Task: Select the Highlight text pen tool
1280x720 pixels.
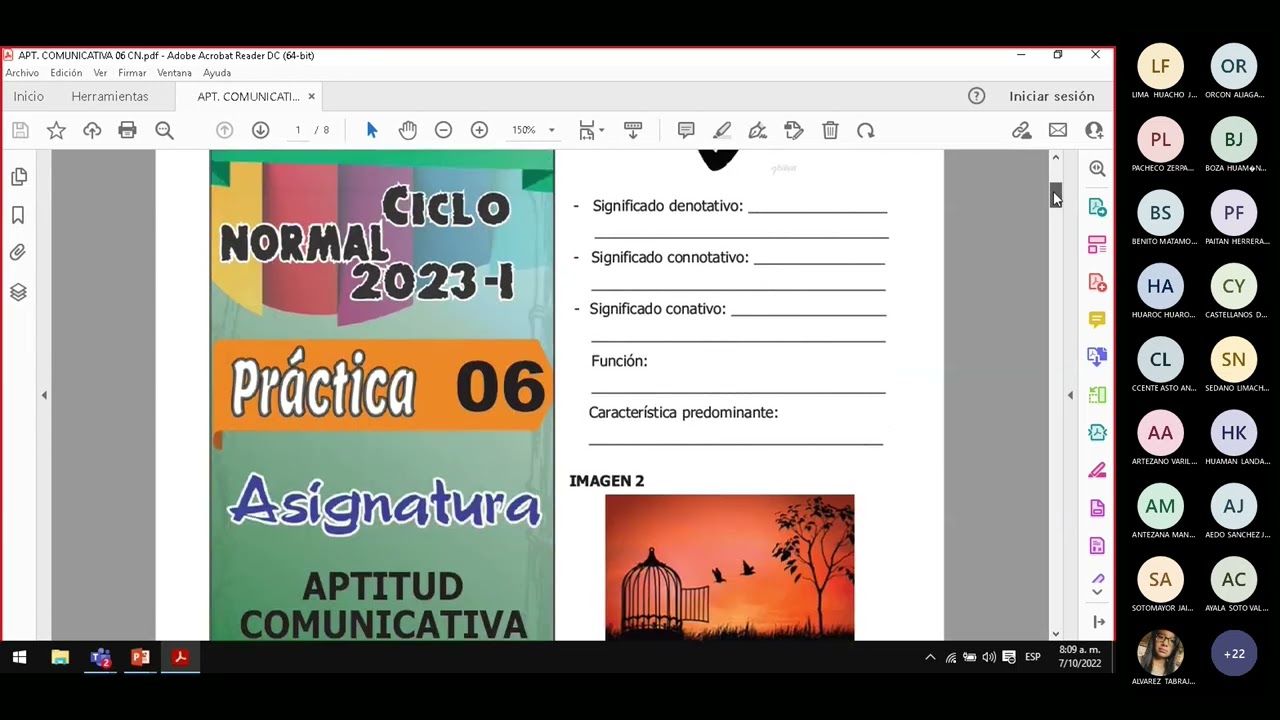Action: (x=722, y=130)
